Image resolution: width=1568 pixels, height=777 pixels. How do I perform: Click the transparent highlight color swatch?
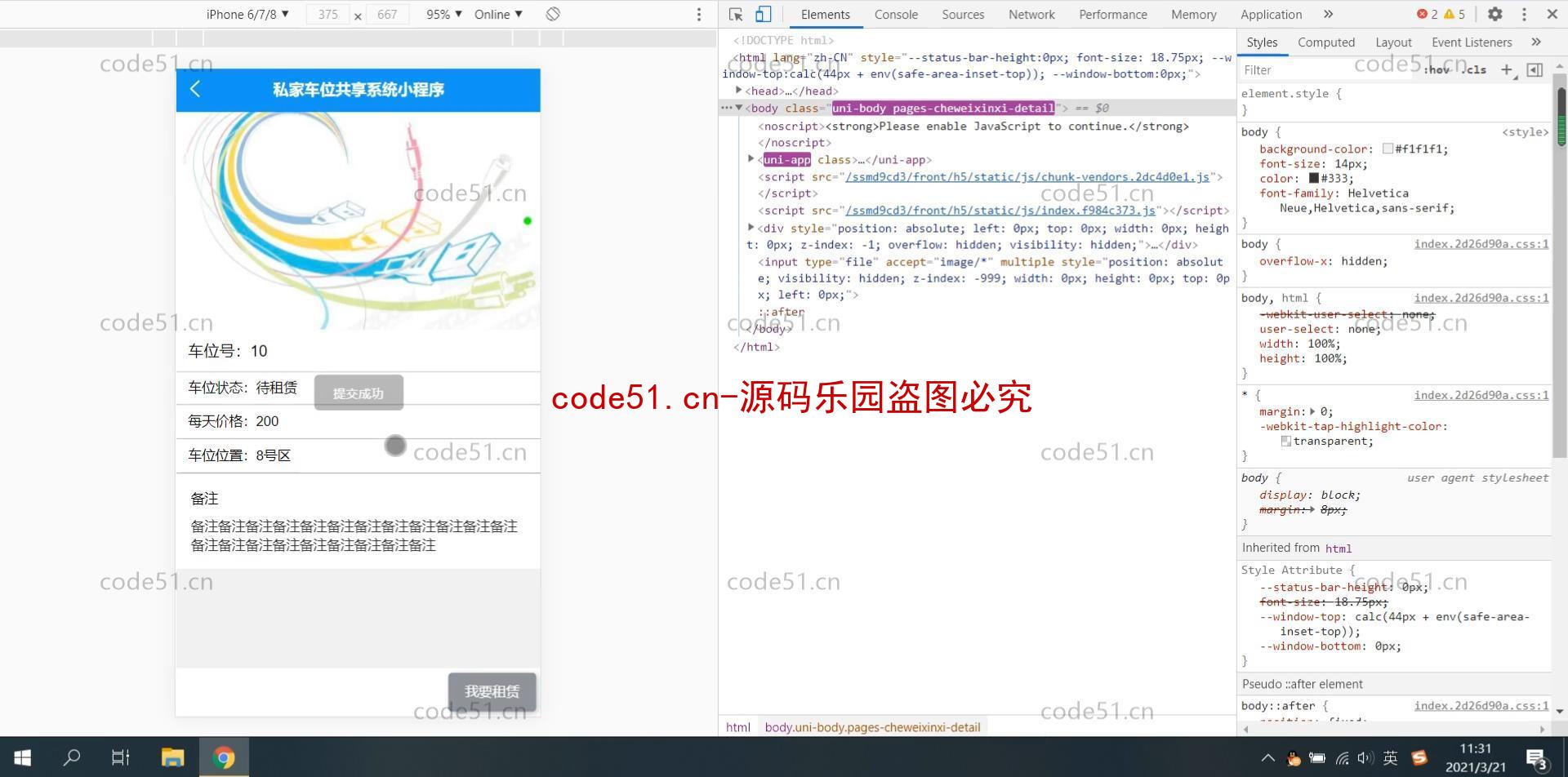click(1286, 441)
